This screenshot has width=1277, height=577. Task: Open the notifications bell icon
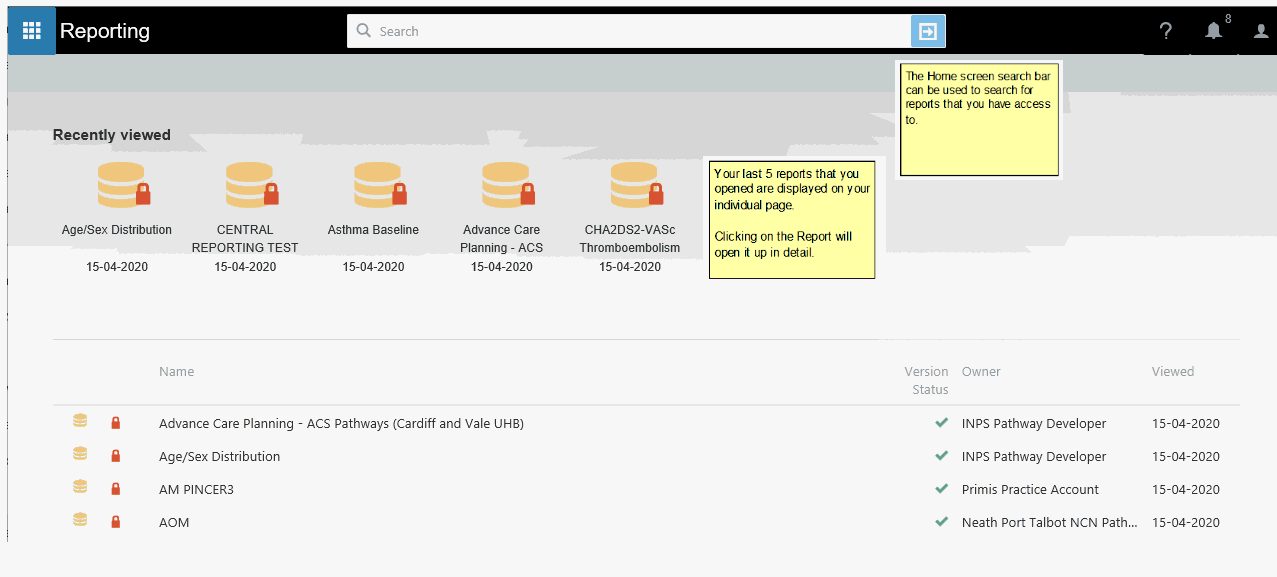1213,32
